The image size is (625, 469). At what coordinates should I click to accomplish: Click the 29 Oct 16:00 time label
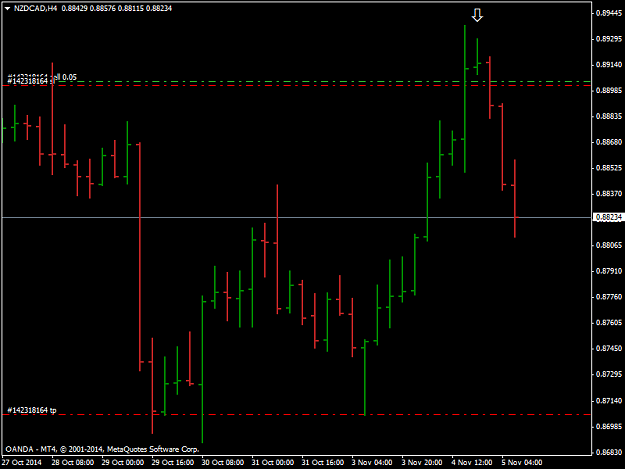pos(173,462)
